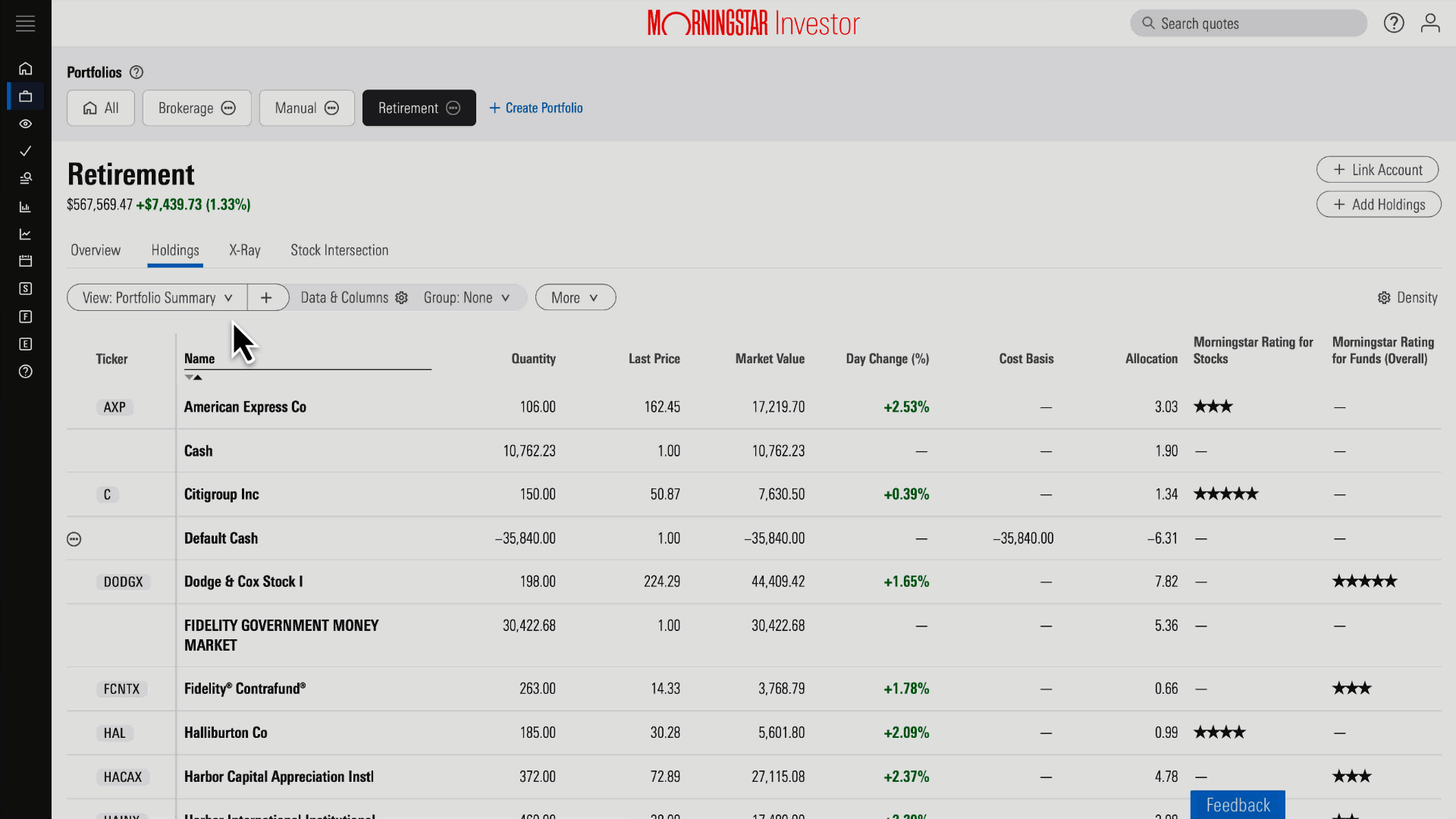Screen dimensions: 1456x819
Task: Expand the Default Cash row expander
Action: click(x=74, y=538)
